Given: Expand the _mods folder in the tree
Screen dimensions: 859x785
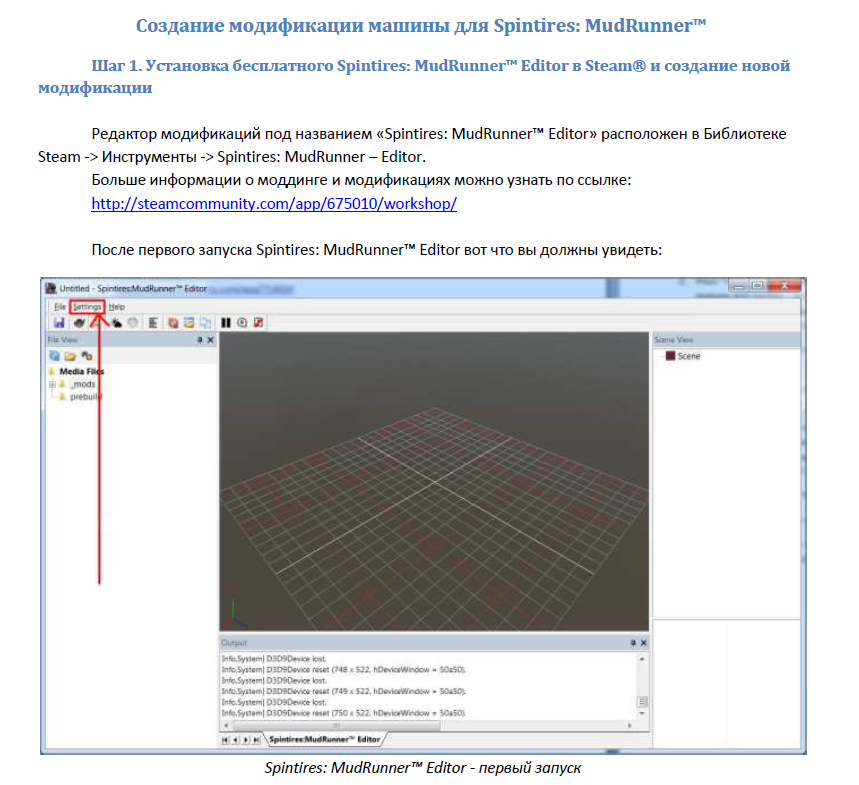Looking at the screenshot, I should tap(53, 384).
